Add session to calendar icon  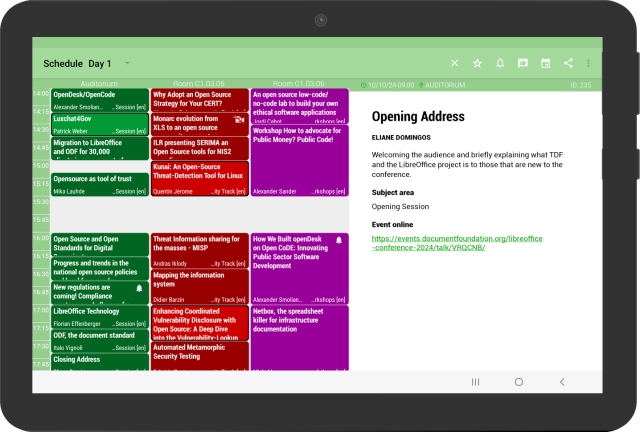[546, 63]
